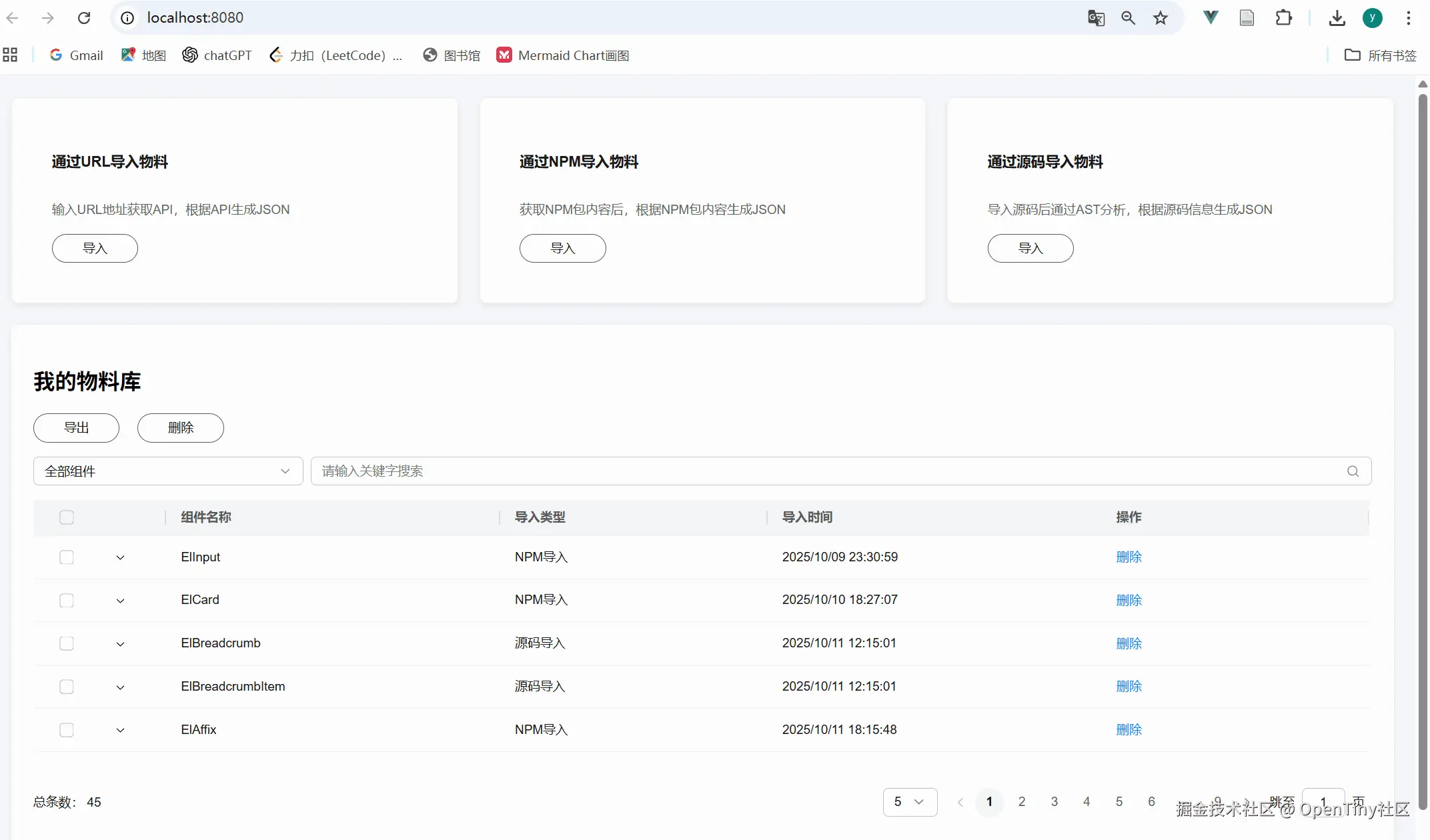This screenshot has width=1430, height=840.
Task: Click the search magnifier icon in keyword field
Action: (x=1353, y=471)
